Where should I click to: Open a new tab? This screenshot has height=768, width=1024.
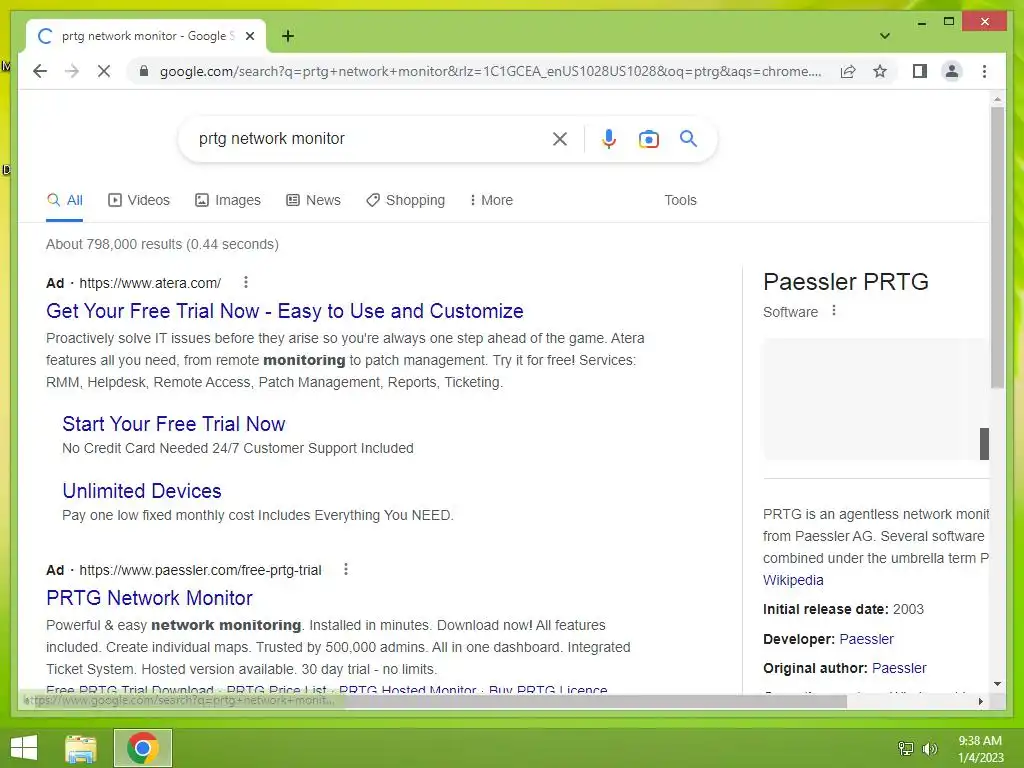pos(288,36)
